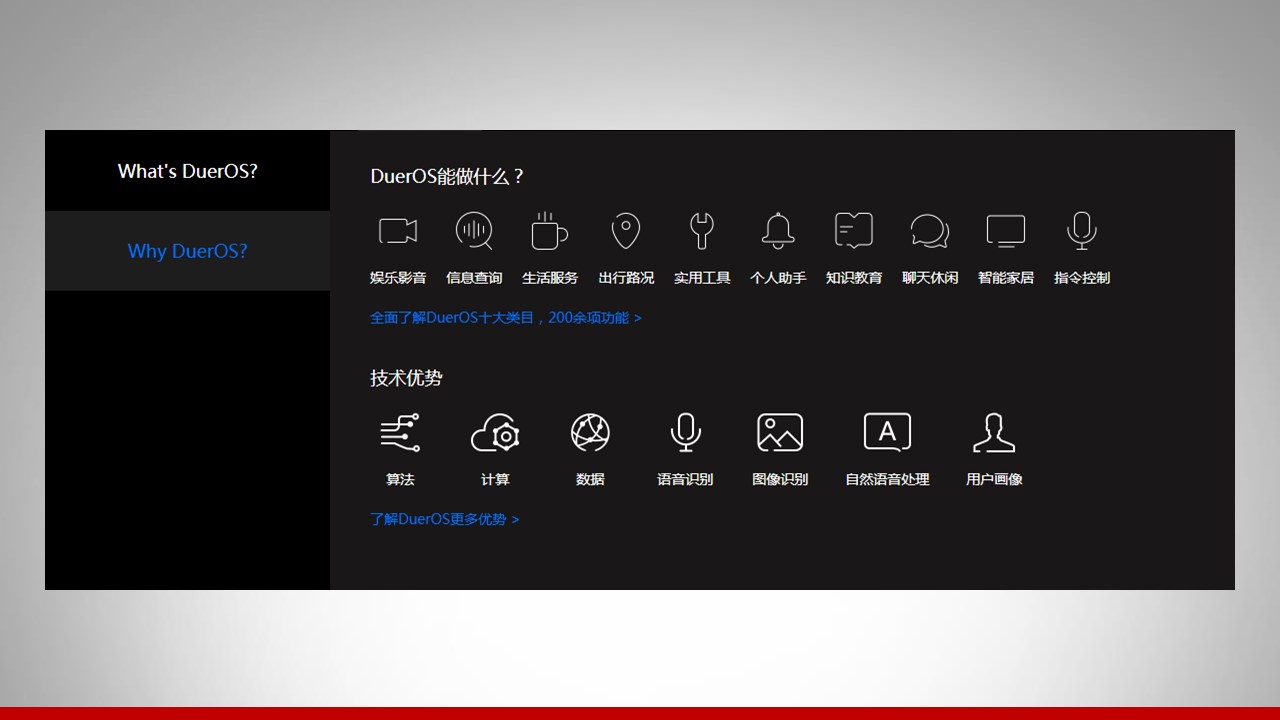Click the 语音识别 label
This screenshot has height=720, width=1280.
(685, 480)
